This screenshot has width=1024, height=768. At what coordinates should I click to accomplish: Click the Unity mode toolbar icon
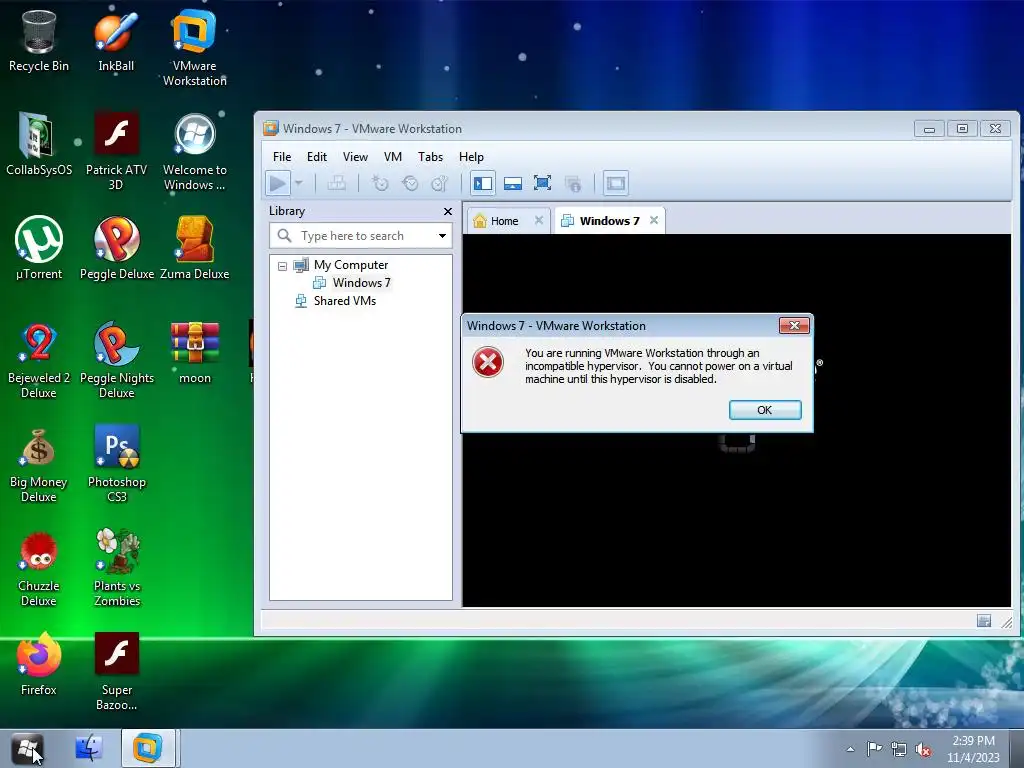573,184
